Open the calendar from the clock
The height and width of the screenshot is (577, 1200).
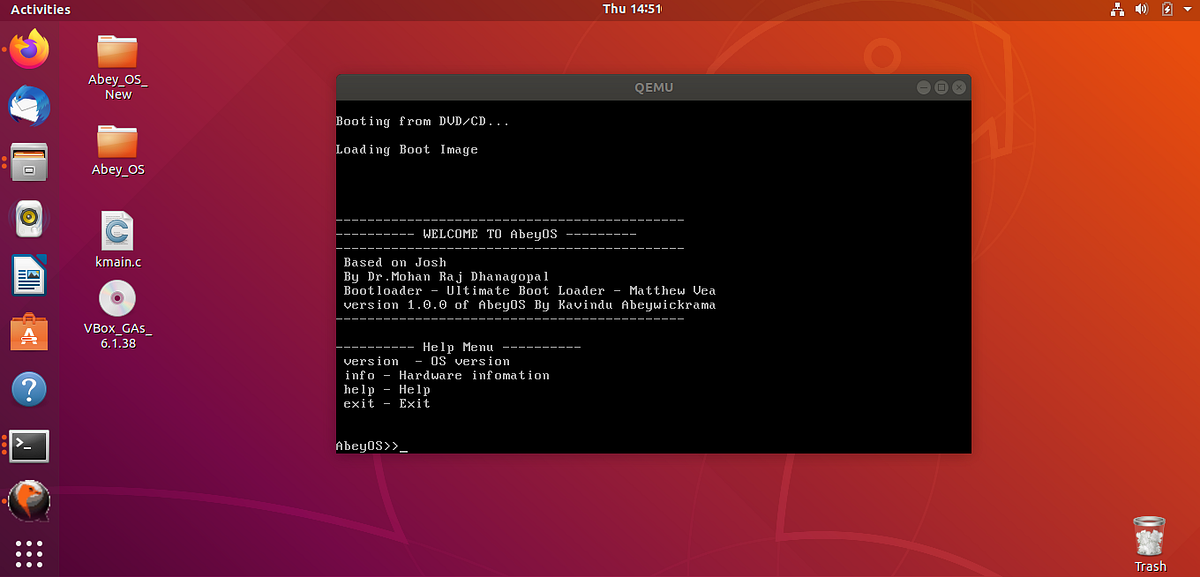(x=631, y=9)
